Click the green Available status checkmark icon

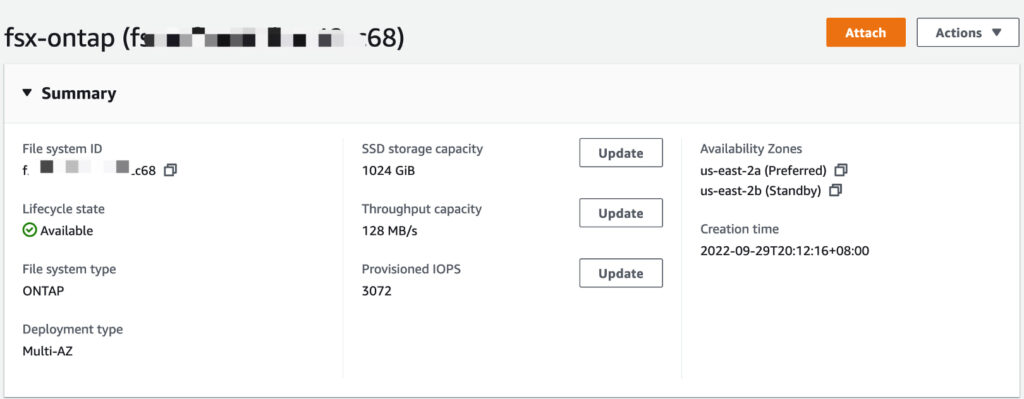click(x=29, y=230)
